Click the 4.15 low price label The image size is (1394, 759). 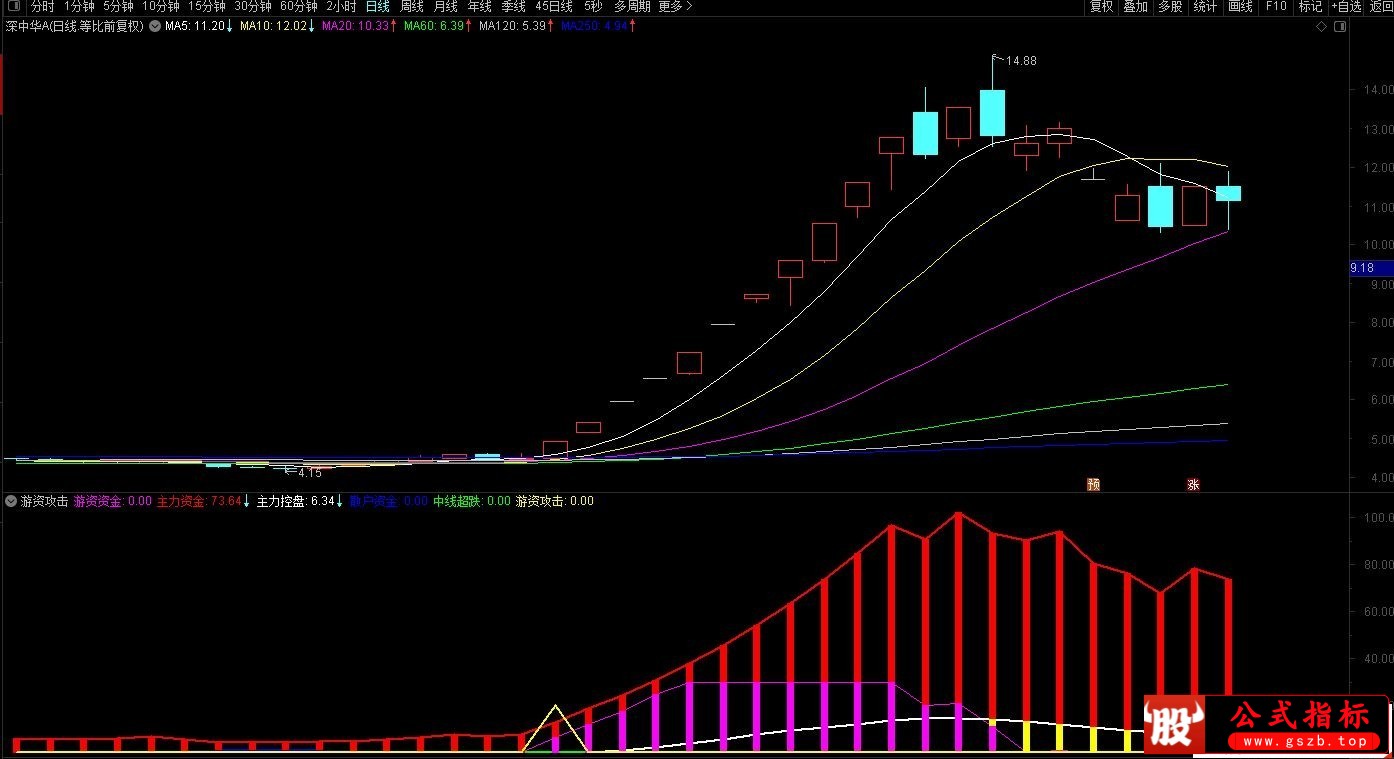(310, 473)
